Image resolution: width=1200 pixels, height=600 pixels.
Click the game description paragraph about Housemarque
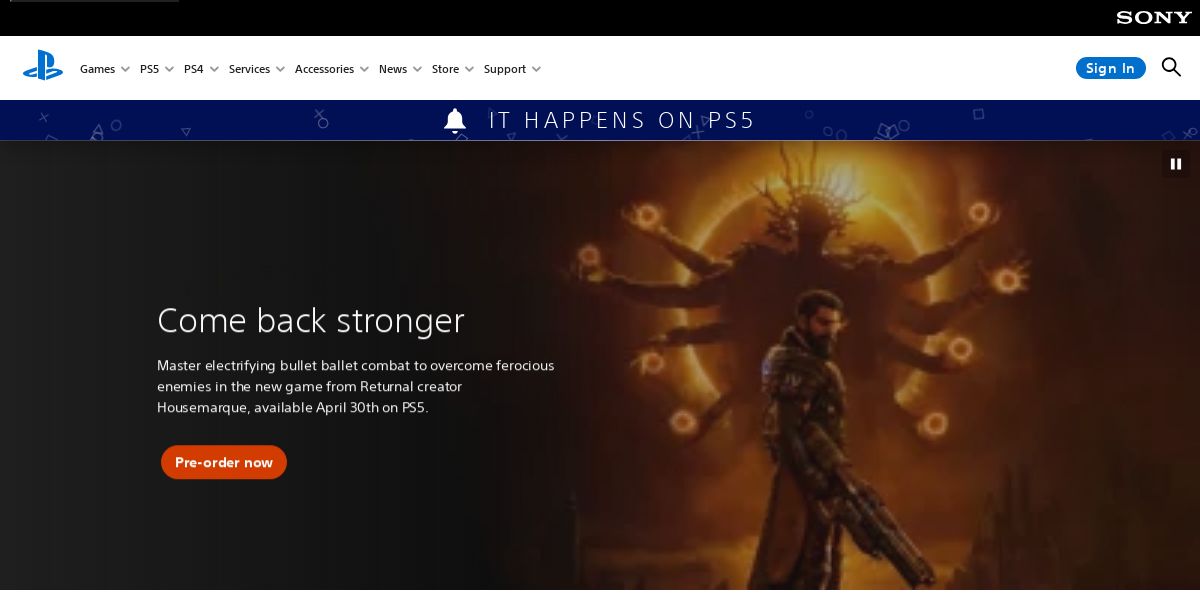pos(356,386)
